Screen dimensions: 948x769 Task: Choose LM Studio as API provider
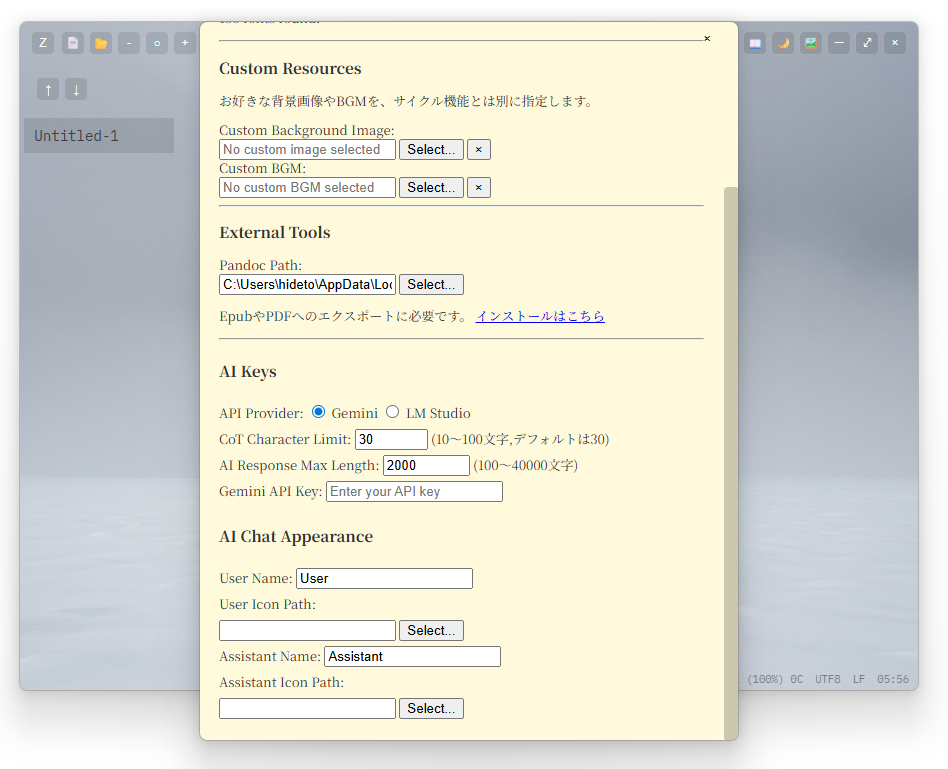point(393,412)
